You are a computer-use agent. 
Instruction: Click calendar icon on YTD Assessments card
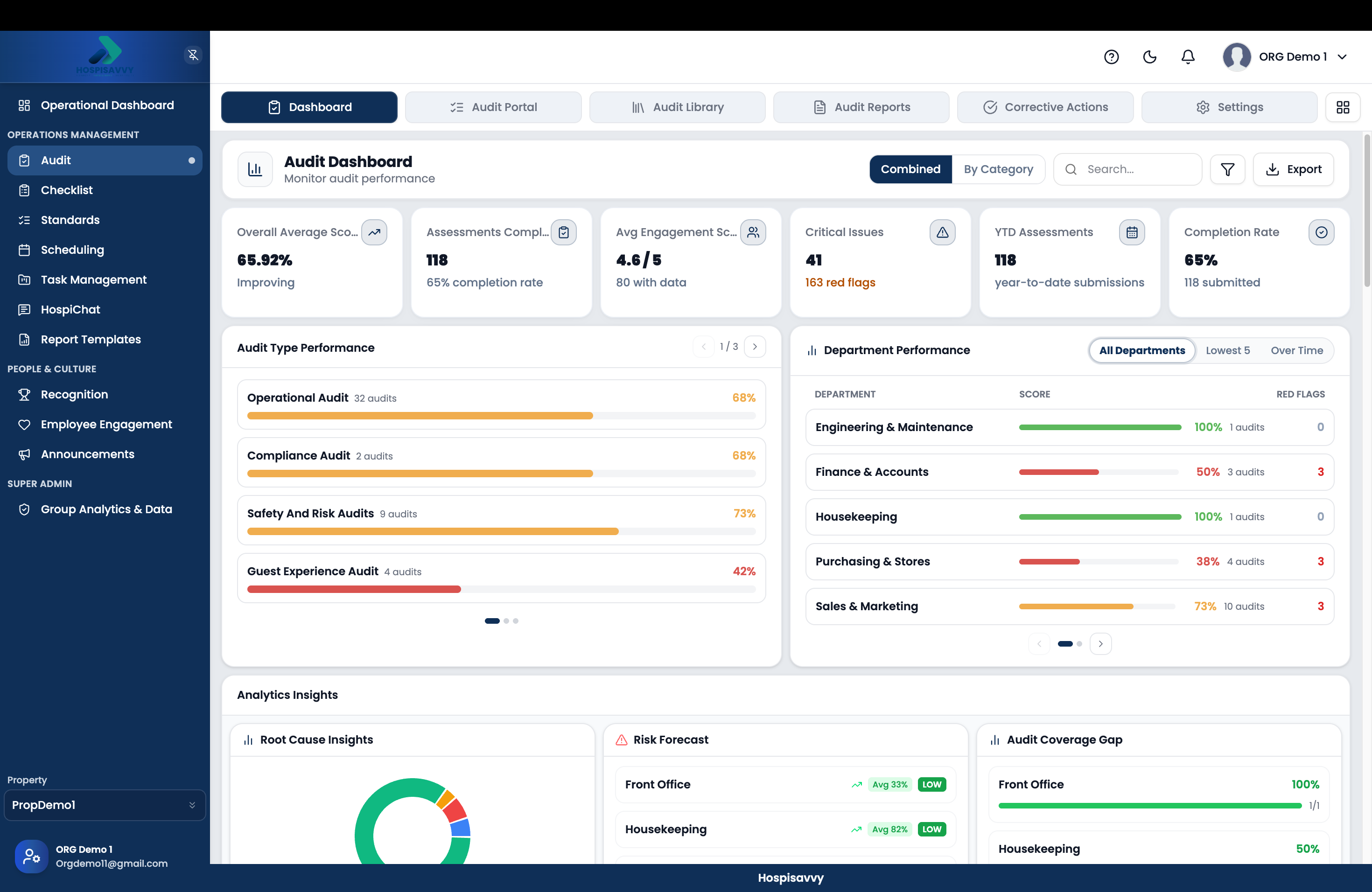pos(1132,232)
